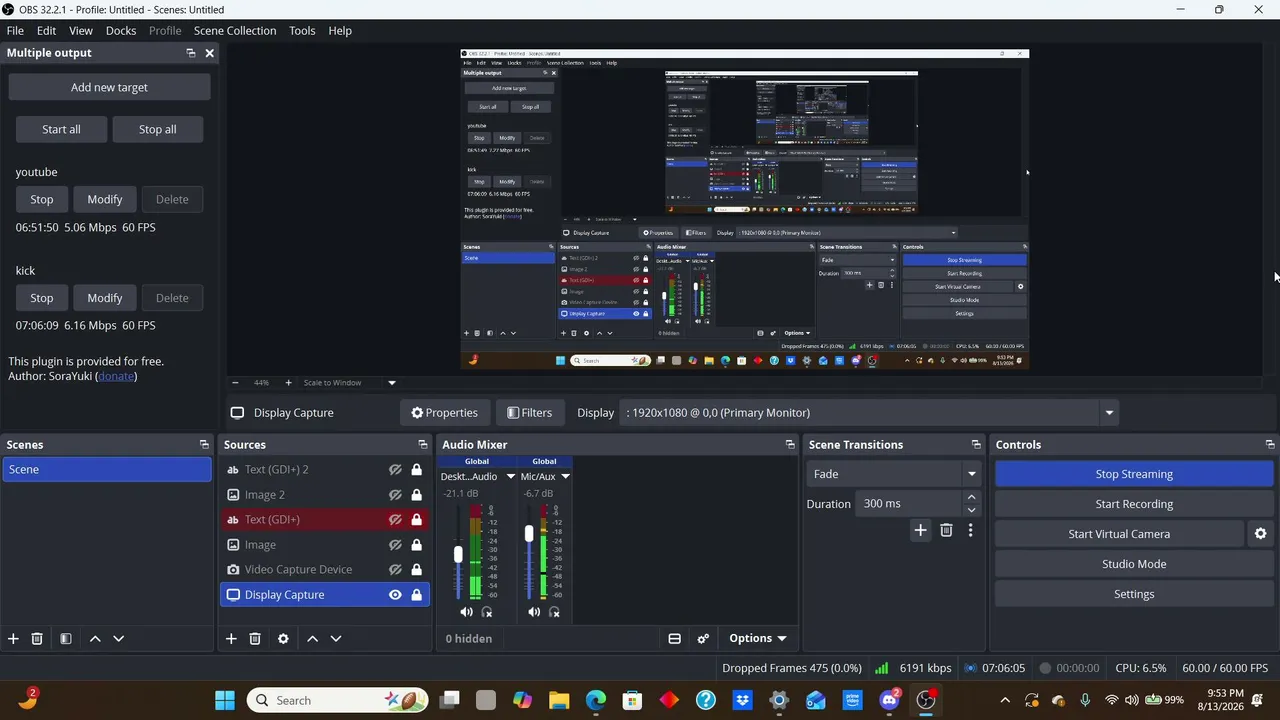Adjust the Mic/Aux volume slider
Screen dimensions: 1280x720
529,534
